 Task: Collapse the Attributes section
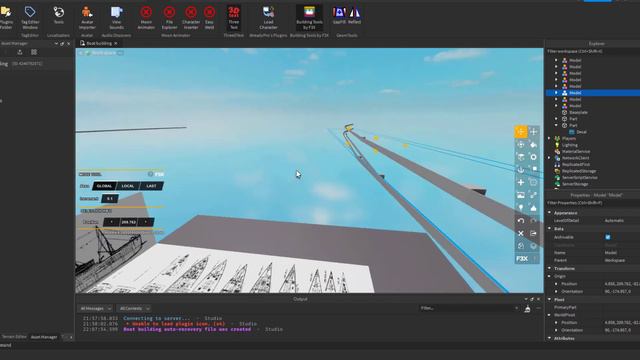pos(549,338)
